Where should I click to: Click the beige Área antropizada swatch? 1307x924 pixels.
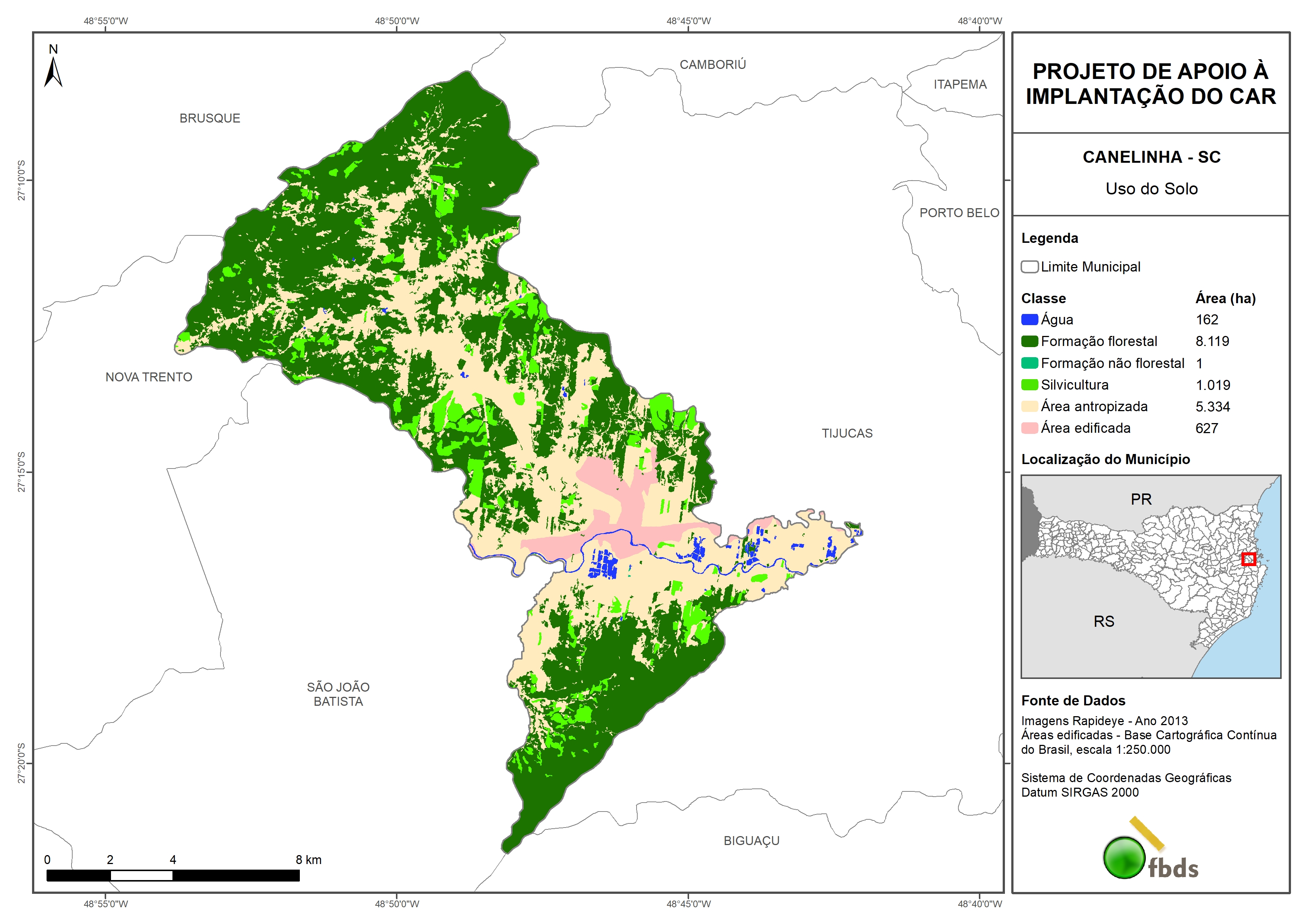click(1029, 406)
